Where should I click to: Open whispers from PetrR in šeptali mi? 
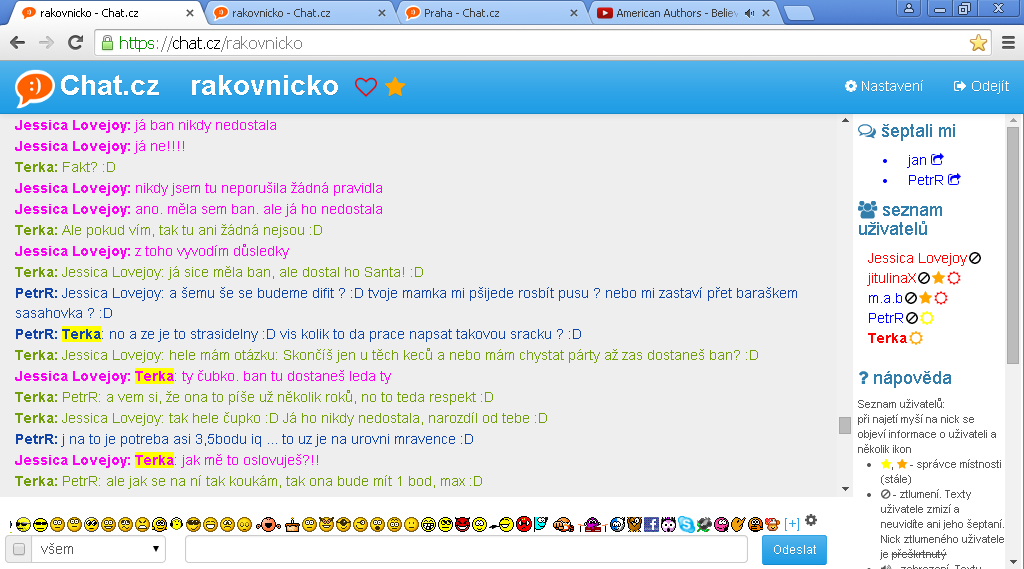coord(925,180)
